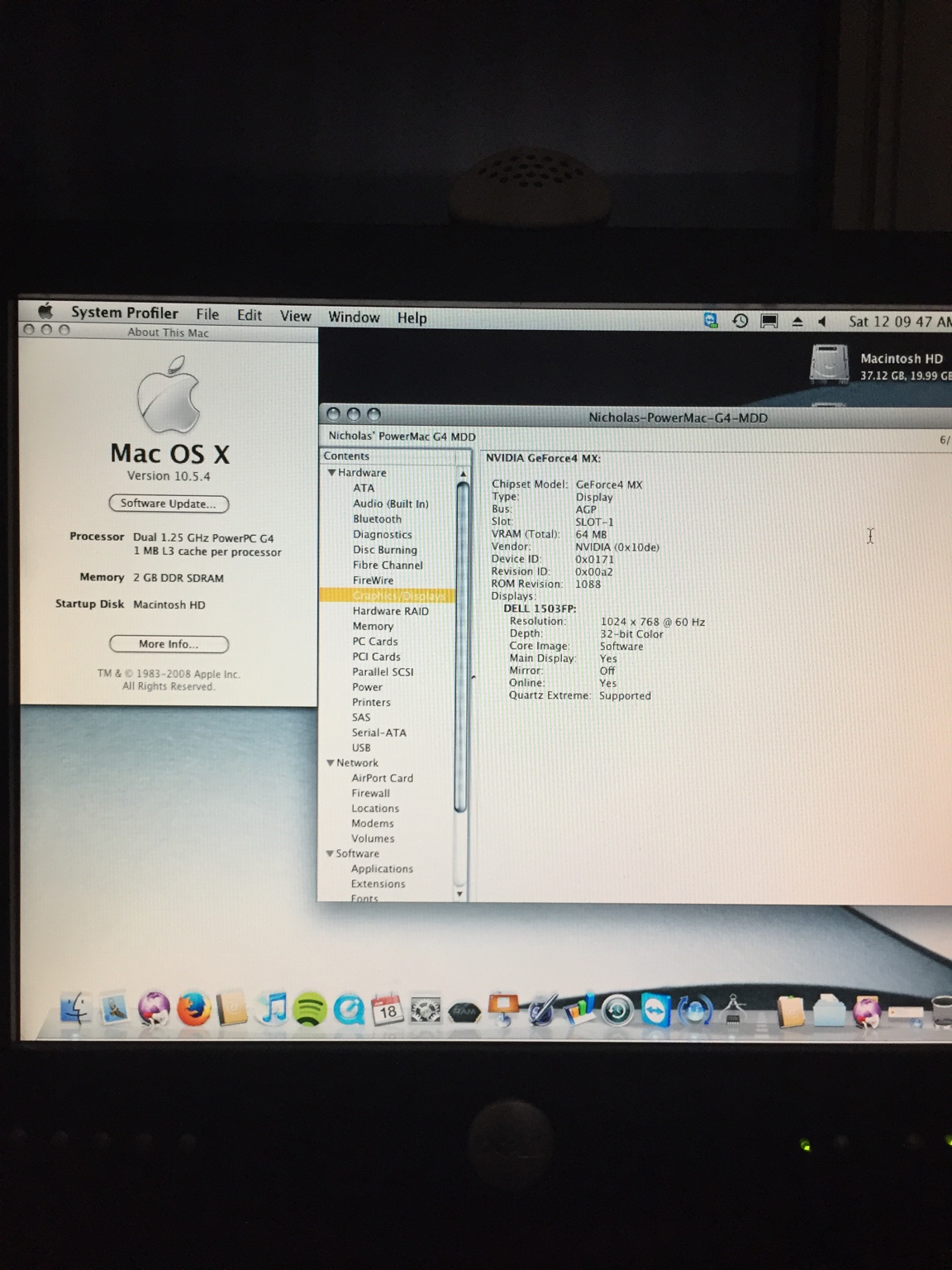Select Parallel SCSI in the Contents list
The image size is (952, 1270).
point(383,672)
